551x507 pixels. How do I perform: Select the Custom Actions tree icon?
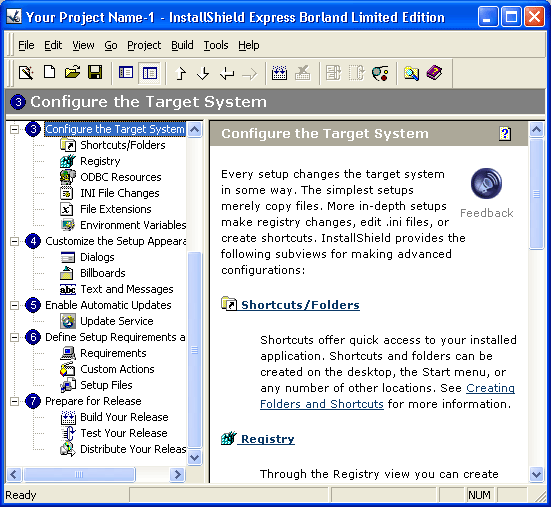(x=67, y=369)
